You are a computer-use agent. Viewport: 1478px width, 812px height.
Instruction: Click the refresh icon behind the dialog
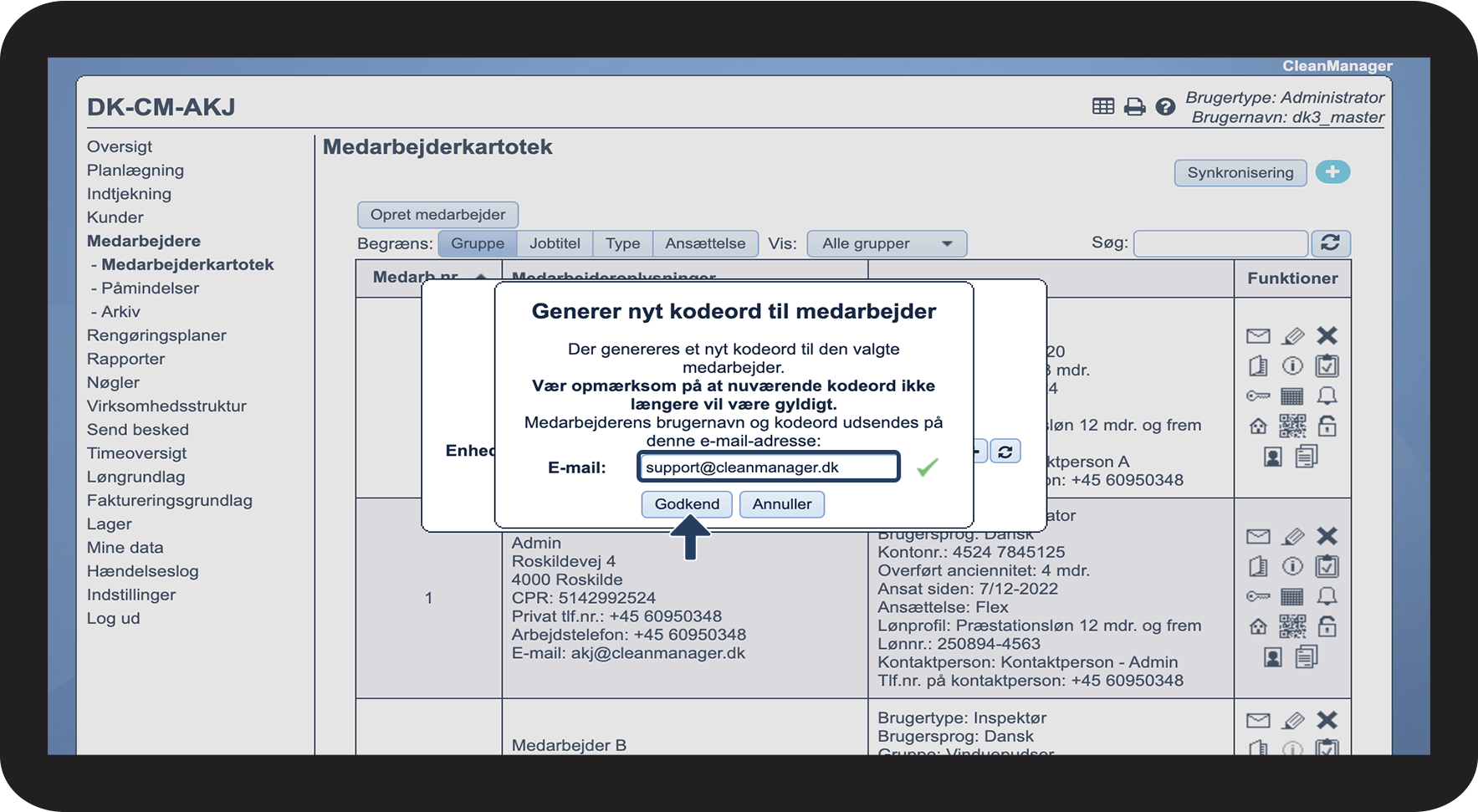coord(1005,452)
